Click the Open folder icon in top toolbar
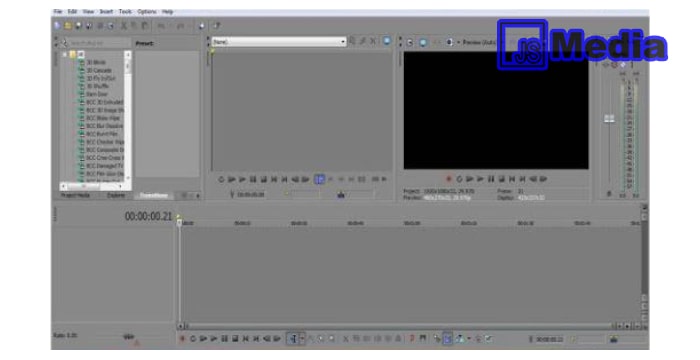Image resolution: width=700 pixels, height=360 pixels. 68,26
